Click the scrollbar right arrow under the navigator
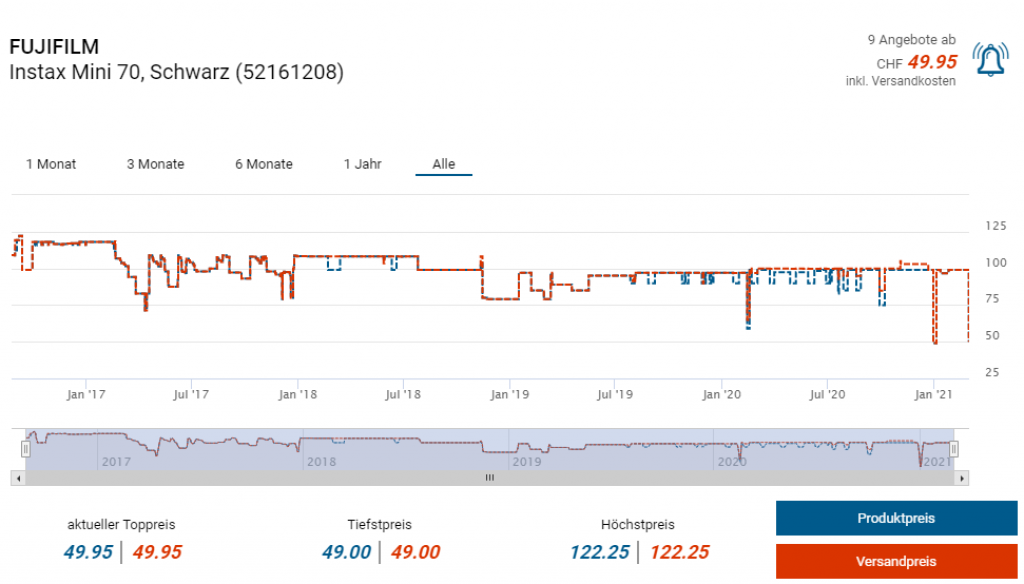The image size is (1024, 584). (x=962, y=479)
